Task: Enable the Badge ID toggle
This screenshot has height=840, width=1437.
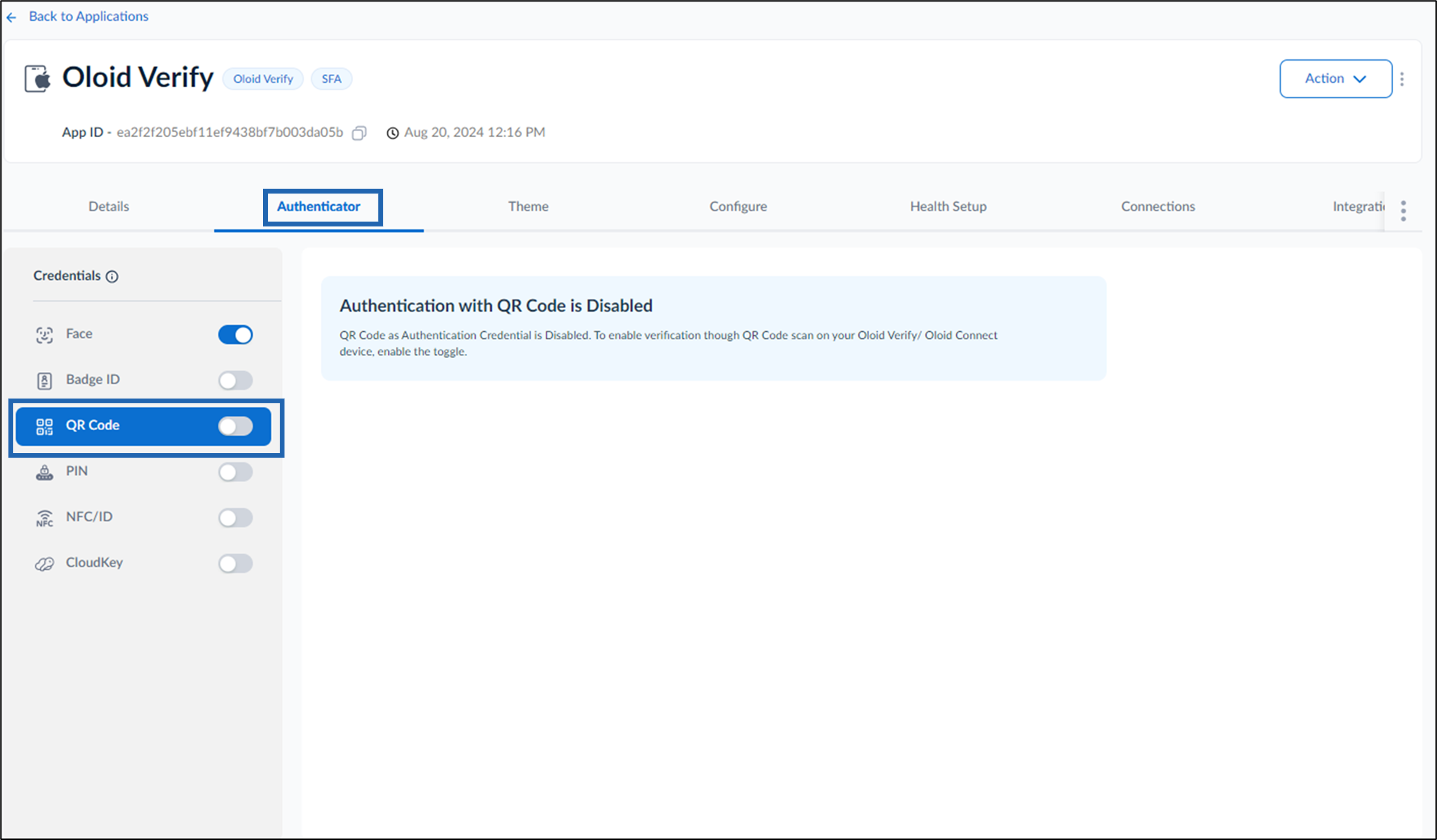Action: (235, 380)
